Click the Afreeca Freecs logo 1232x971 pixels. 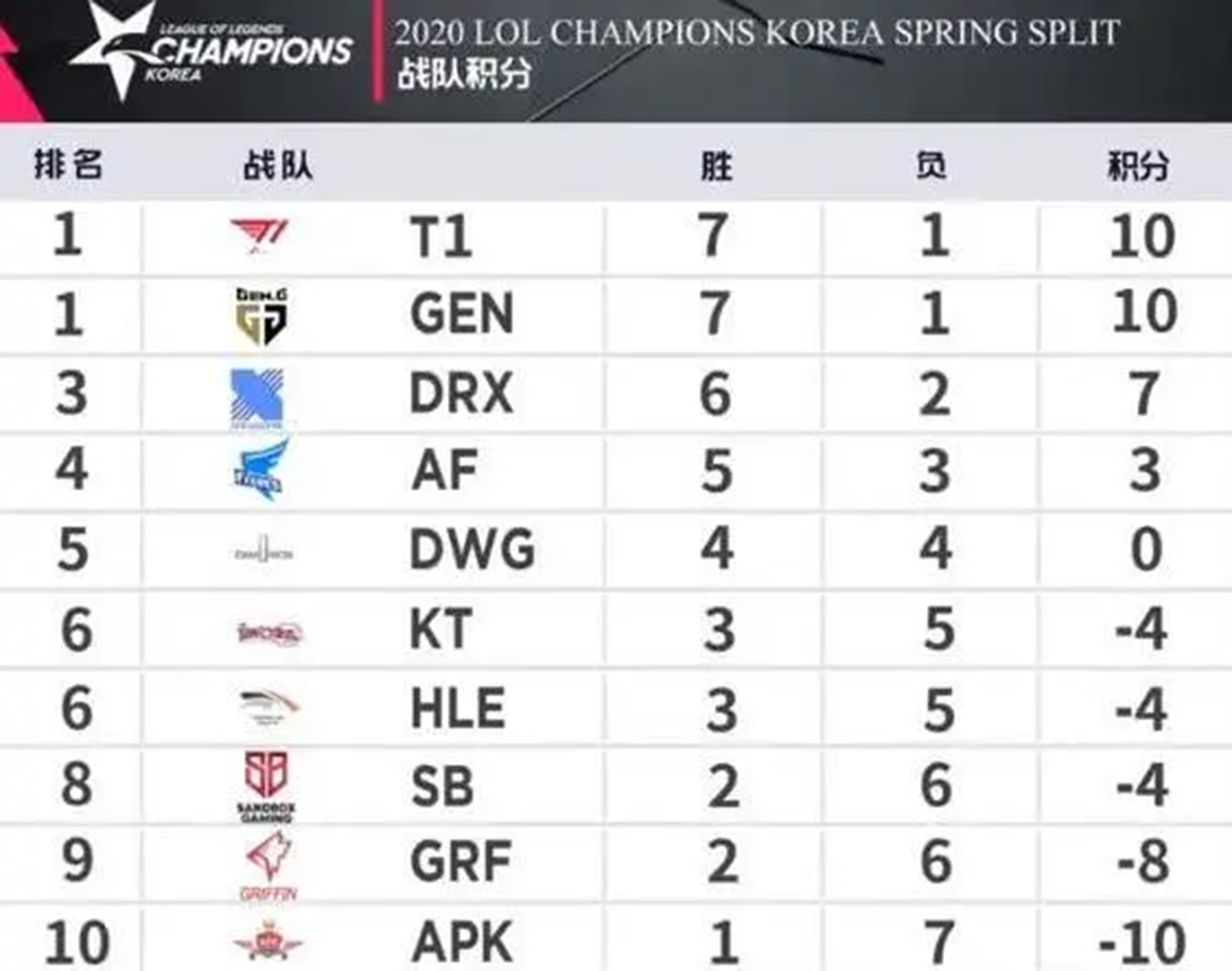(x=261, y=469)
